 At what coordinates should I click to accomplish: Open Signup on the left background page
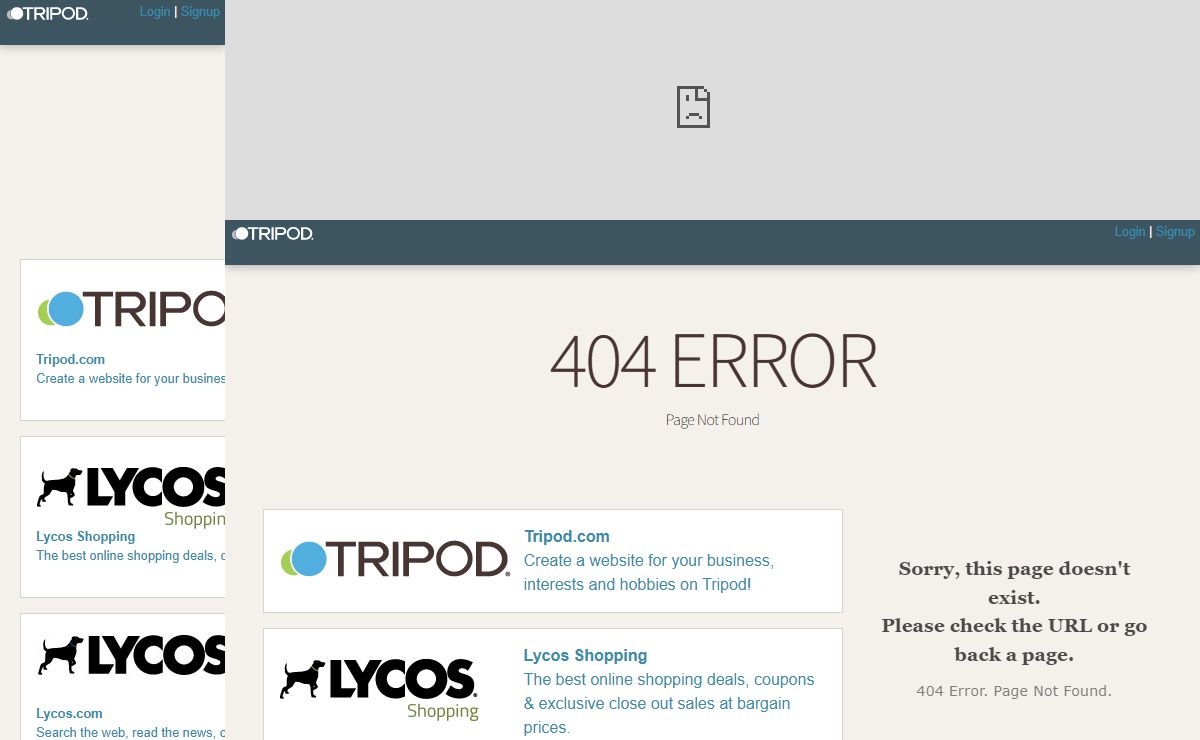pos(200,12)
